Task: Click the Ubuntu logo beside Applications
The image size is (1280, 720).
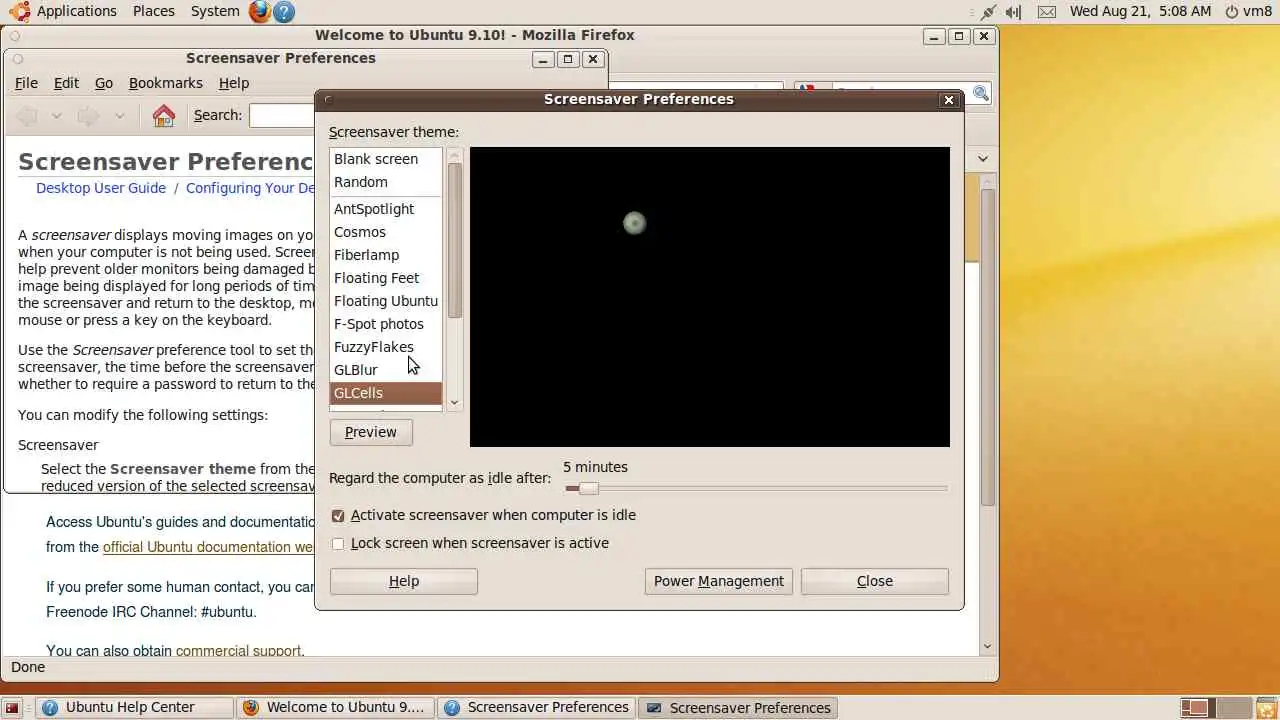Action: pyautogui.click(x=19, y=12)
